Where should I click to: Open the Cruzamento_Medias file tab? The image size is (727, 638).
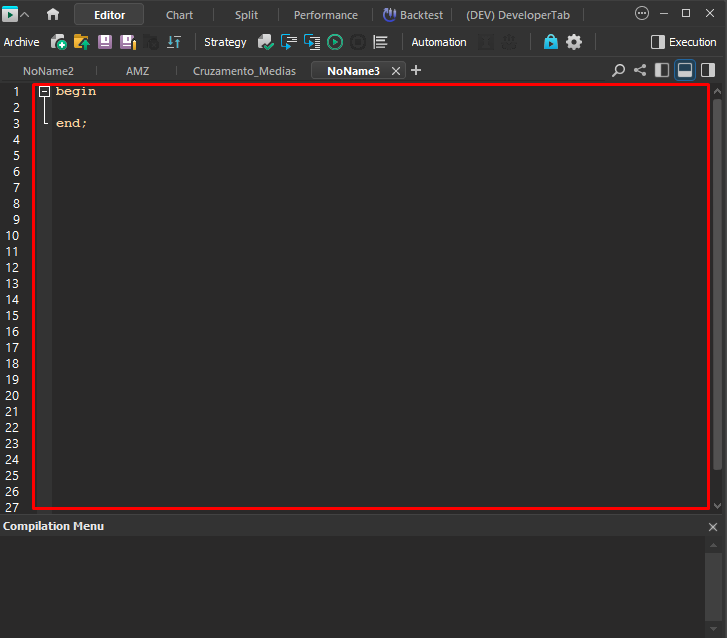point(244,71)
